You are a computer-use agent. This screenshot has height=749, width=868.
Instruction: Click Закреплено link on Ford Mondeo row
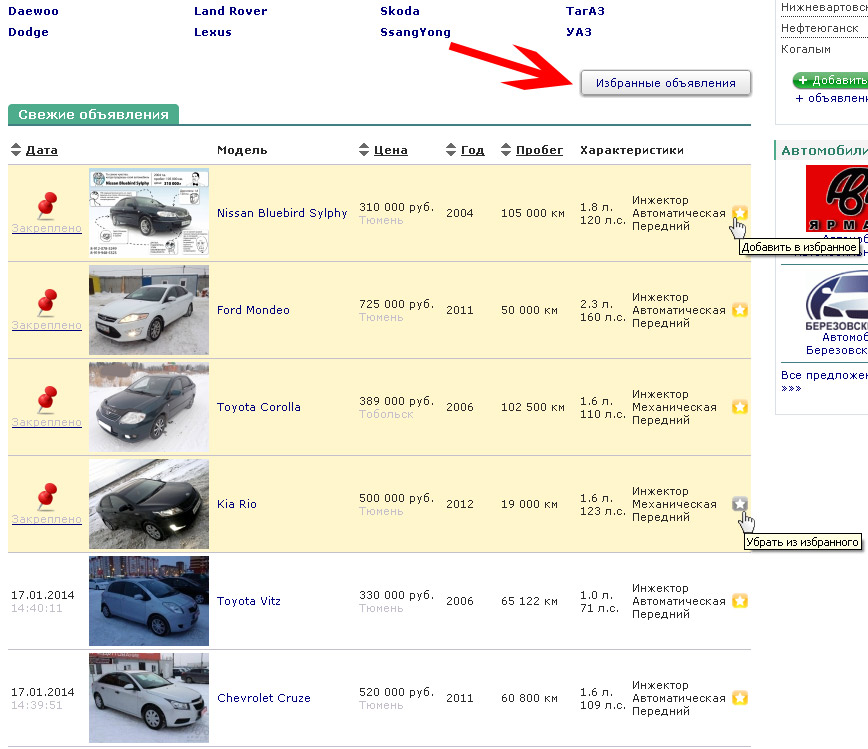tap(46, 325)
